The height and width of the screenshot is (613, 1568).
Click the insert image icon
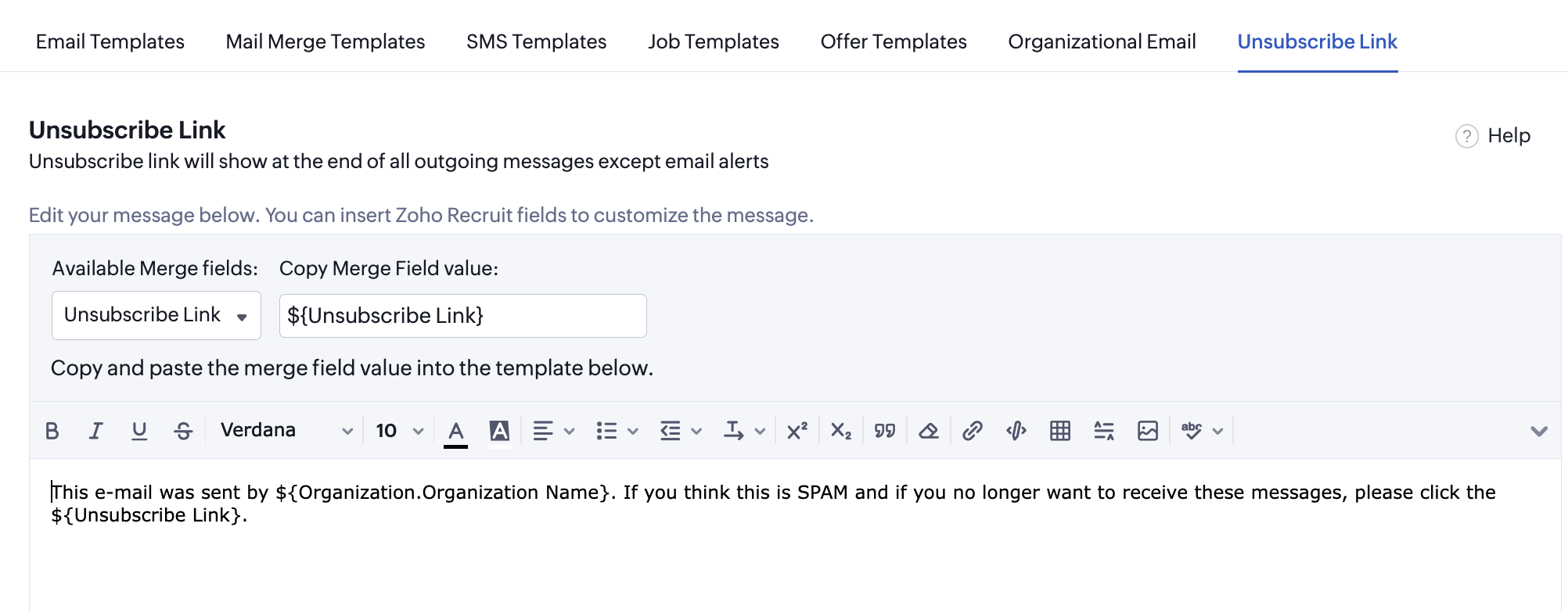tap(1148, 431)
